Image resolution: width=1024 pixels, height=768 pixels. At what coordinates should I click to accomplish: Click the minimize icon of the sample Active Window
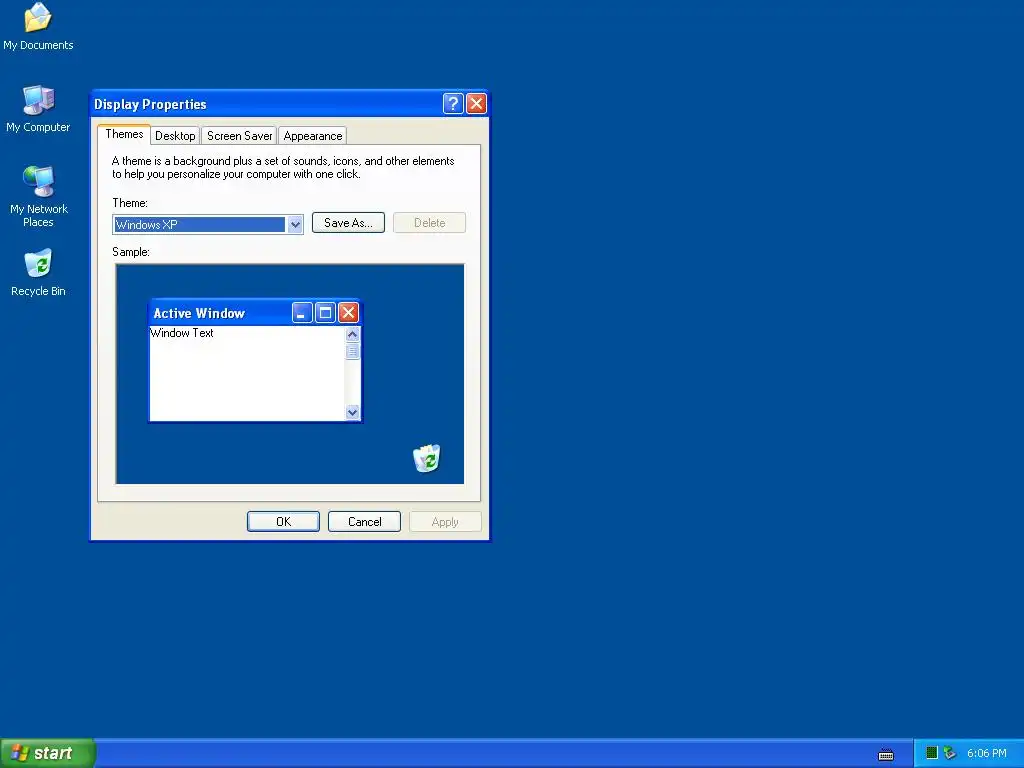[x=302, y=313]
